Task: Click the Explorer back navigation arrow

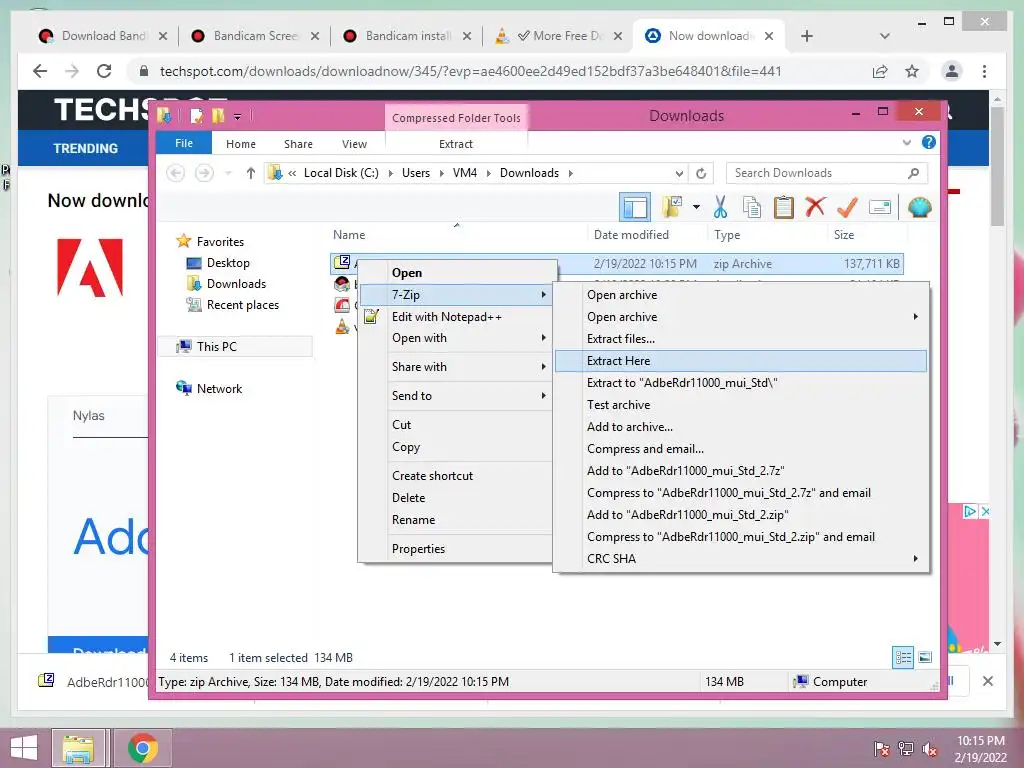Action: coord(175,173)
